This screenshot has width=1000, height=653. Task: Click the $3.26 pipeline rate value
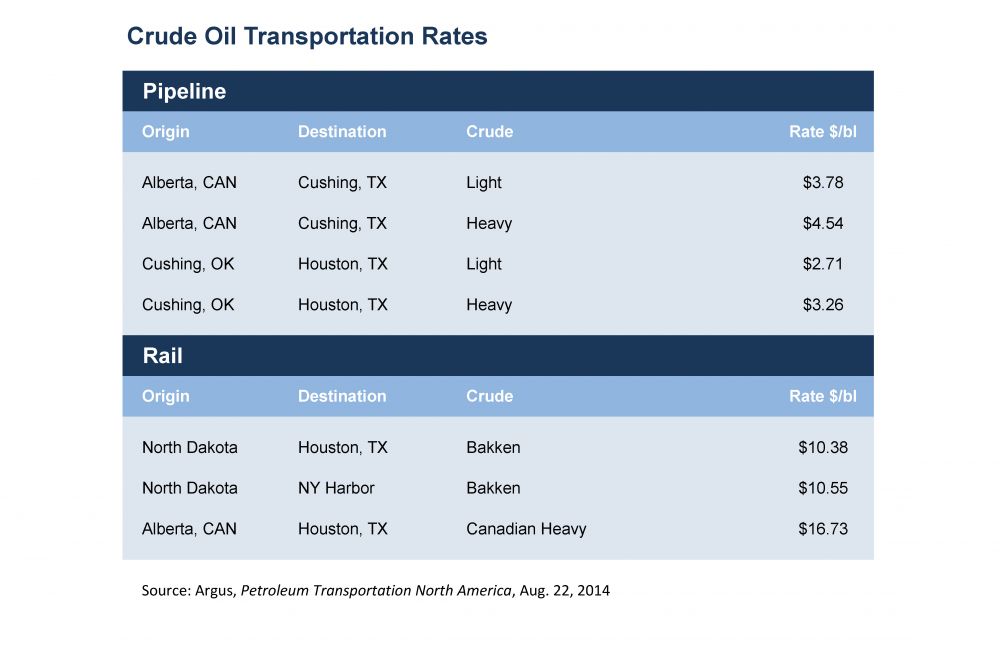(822, 304)
